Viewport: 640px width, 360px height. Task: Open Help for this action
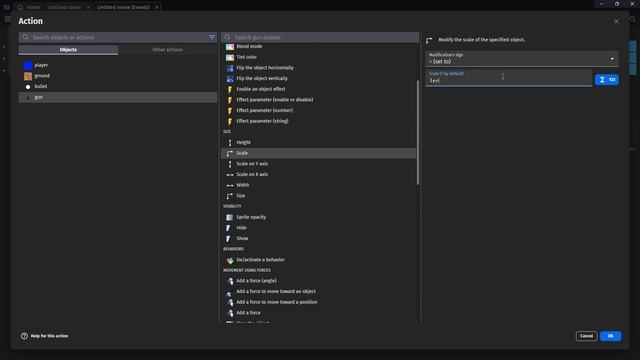point(44,336)
